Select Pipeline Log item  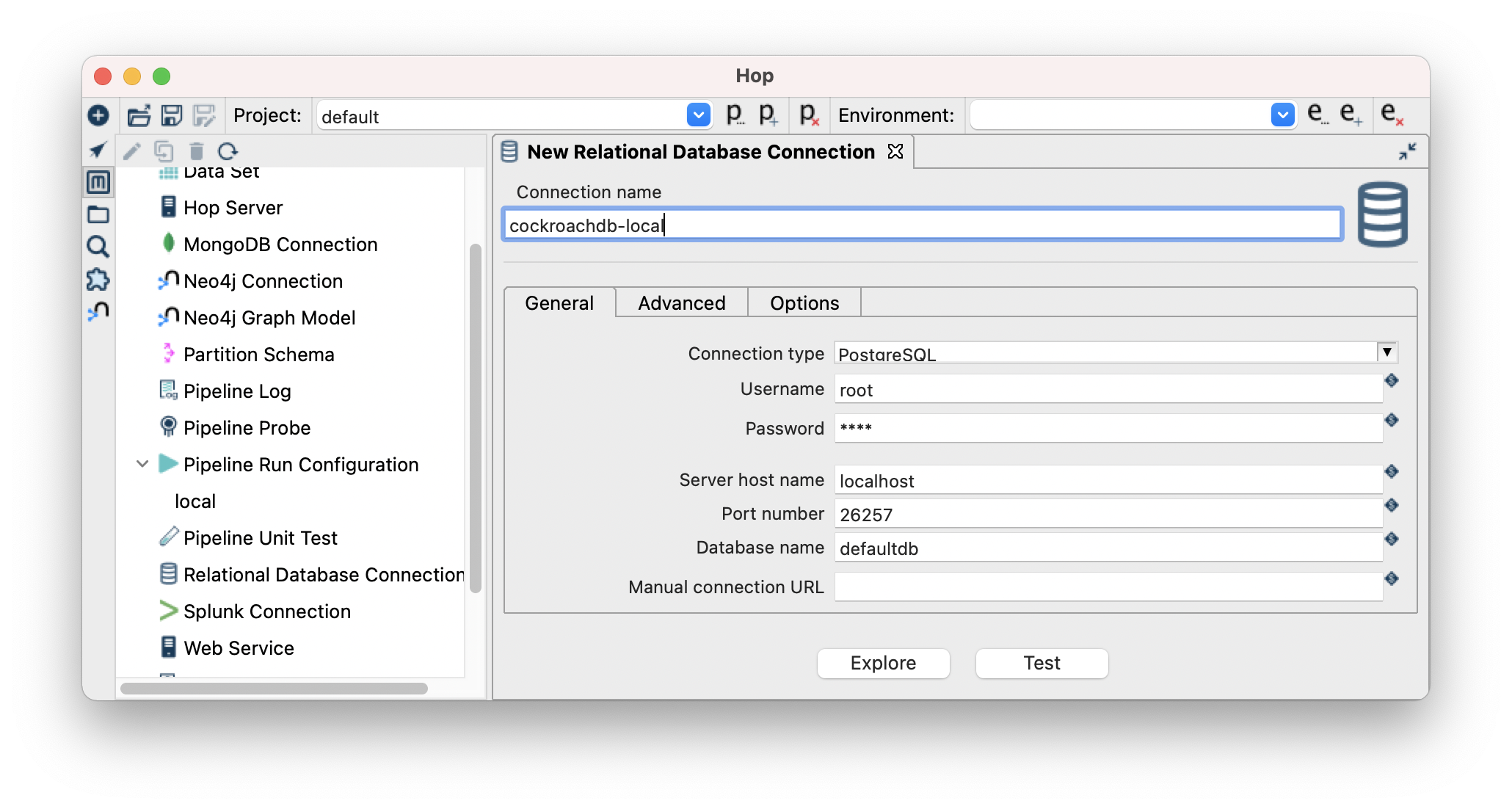pyautogui.click(x=237, y=391)
